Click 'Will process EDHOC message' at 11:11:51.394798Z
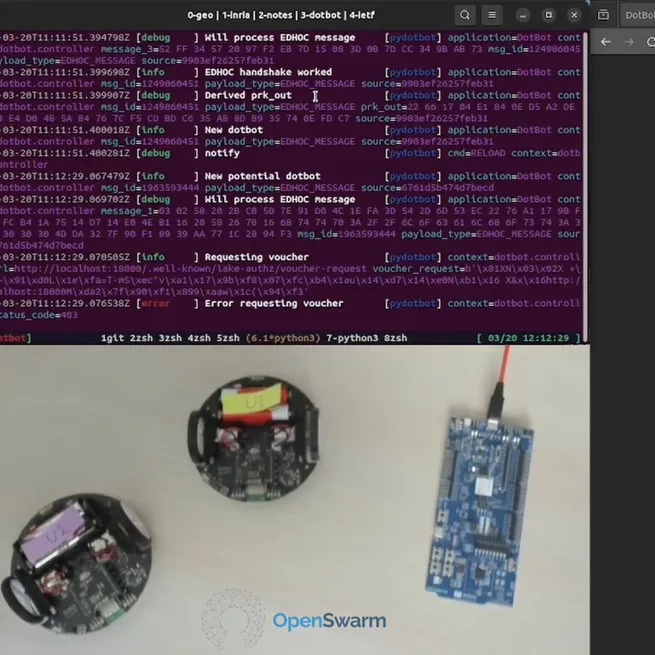655x655 pixels. pos(280,38)
